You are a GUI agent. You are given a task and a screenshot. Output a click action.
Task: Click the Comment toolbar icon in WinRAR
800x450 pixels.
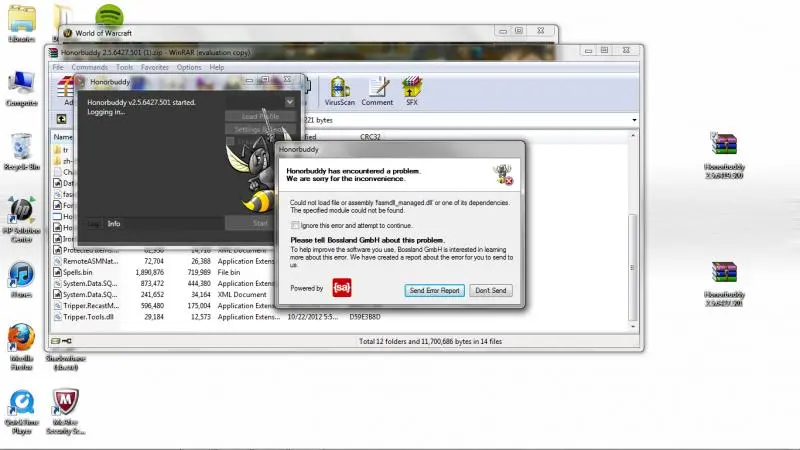tap(377, 91)
